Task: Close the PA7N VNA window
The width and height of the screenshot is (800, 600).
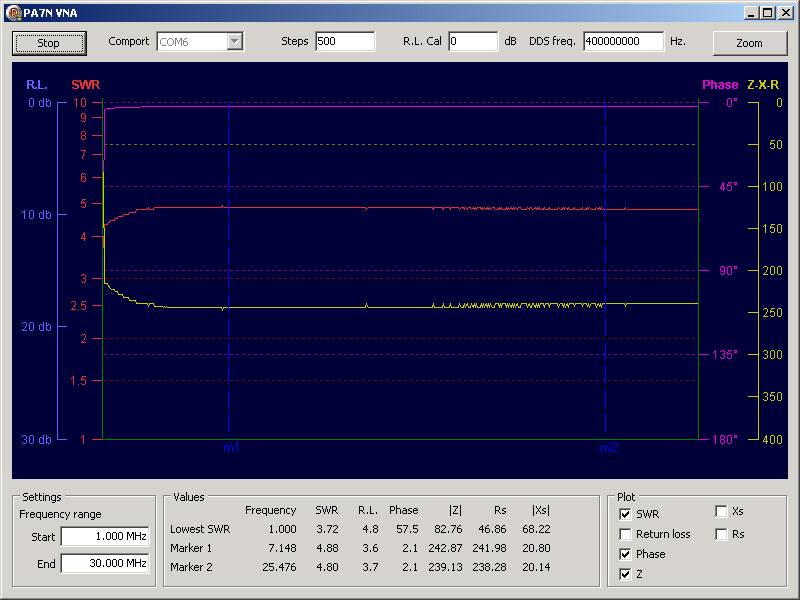Action: pos(785,12)
